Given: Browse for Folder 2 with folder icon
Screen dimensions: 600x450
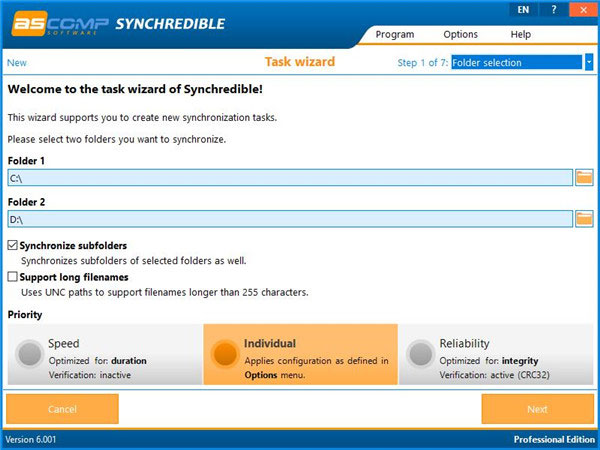Looking at the screenshot, I should [584, 219].
